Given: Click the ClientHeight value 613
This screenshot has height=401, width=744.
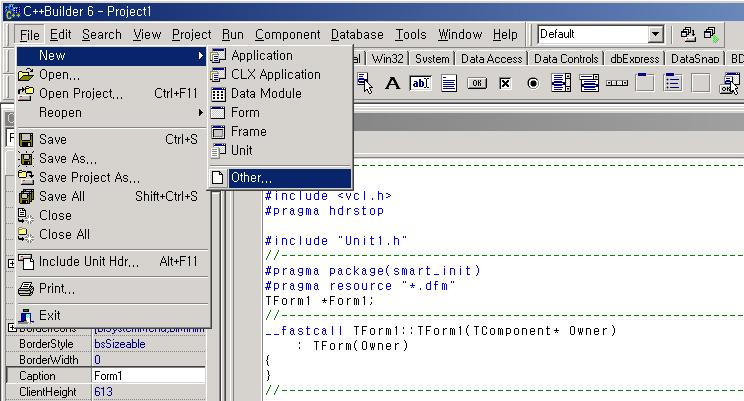Looking at the screenshot, I should pyautogui.click(x=149, y=392).
